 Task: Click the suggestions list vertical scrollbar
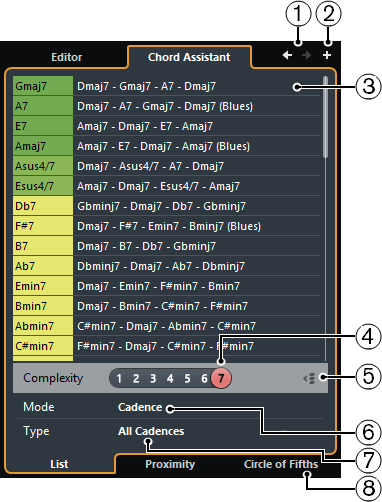325,117
